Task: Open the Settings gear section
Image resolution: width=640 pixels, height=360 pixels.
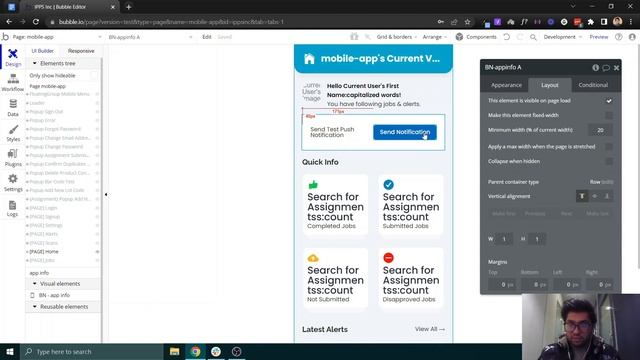Action: [x=13, y=183]
